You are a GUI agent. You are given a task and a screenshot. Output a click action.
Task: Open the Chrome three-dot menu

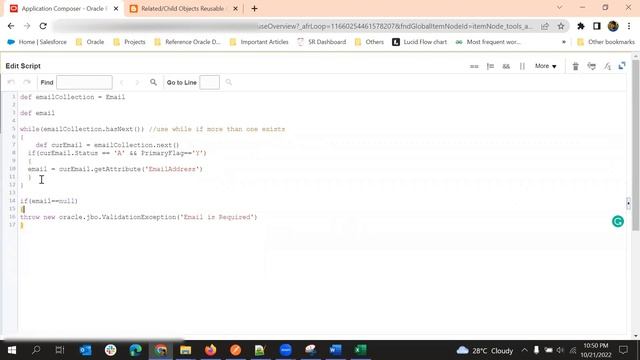click(629, 26)
